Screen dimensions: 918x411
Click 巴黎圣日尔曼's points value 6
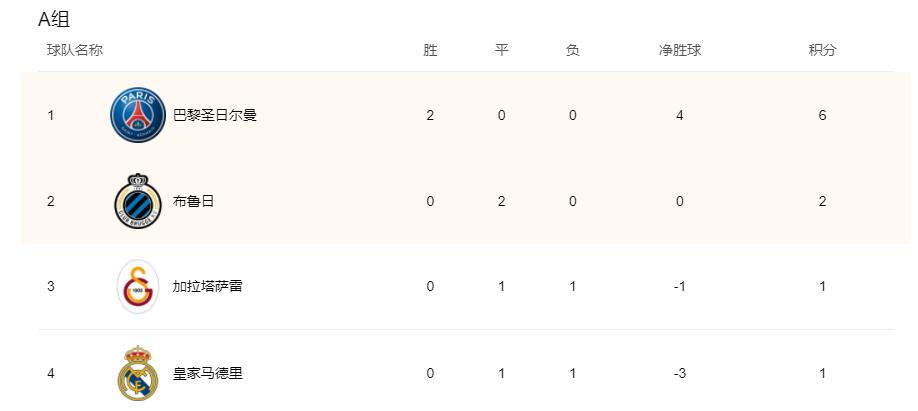click(822, 115)
